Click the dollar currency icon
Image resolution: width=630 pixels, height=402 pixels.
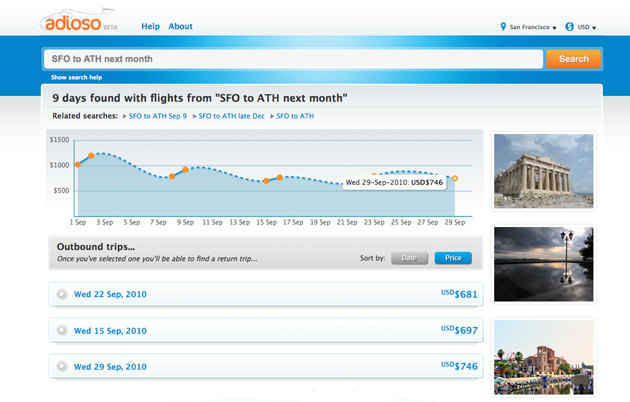coord(569,27)
